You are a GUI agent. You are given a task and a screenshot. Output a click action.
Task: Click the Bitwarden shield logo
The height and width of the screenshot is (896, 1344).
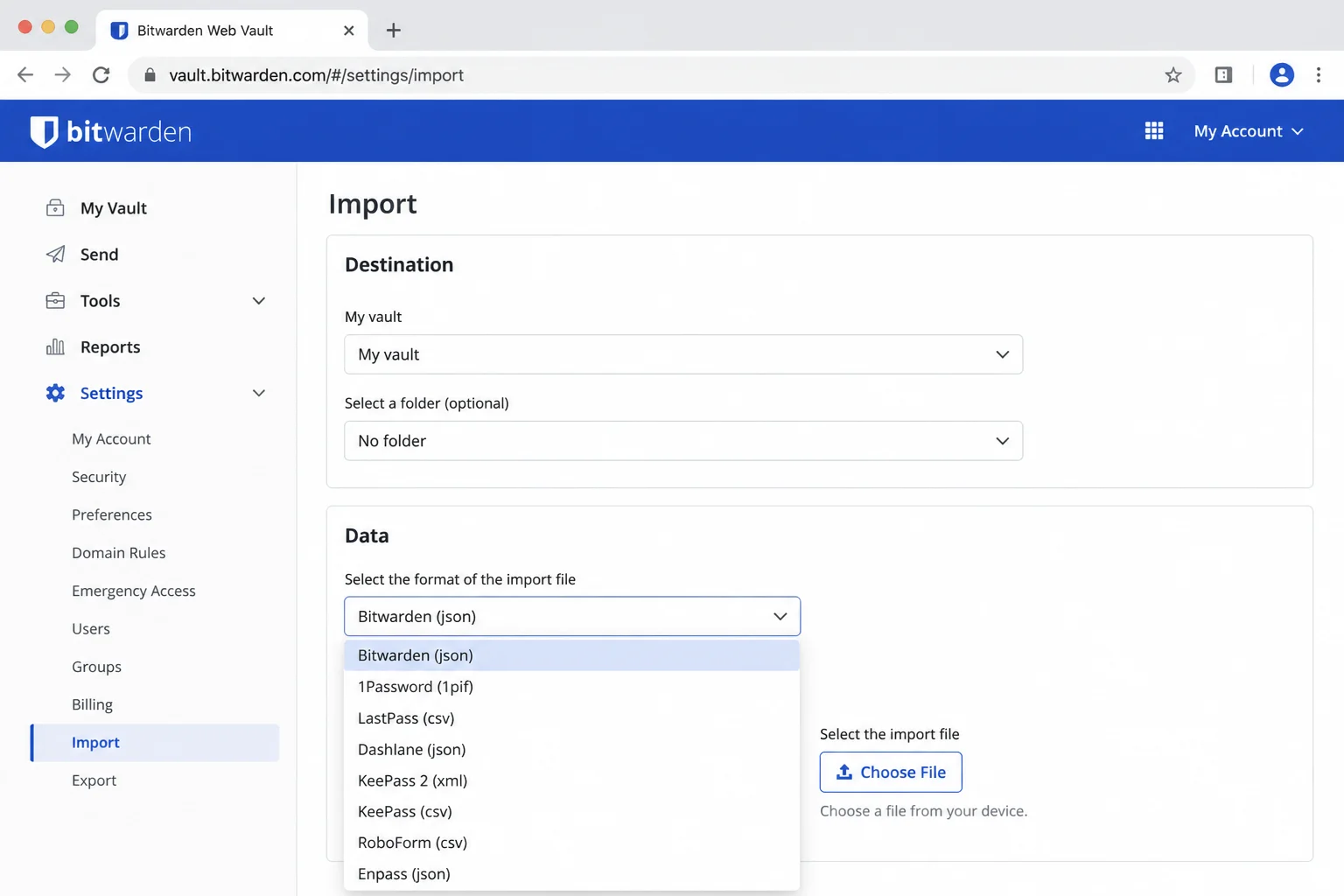[44, 131]
